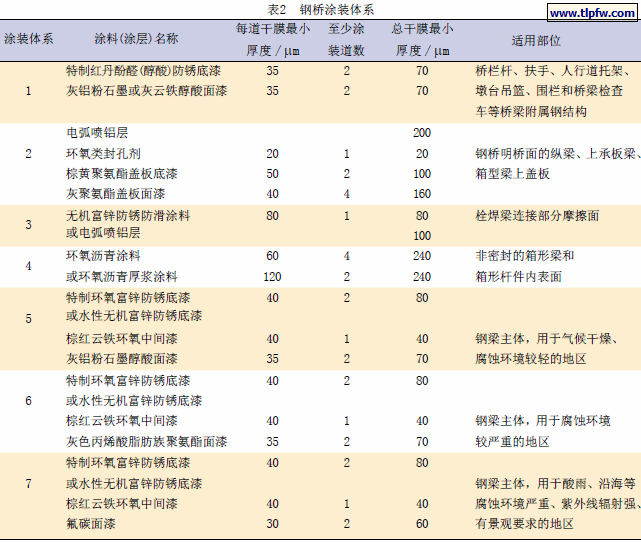Click 电弧喷铝层 in system 2
This screenshot has width=641, height=542.
point(97,132)
